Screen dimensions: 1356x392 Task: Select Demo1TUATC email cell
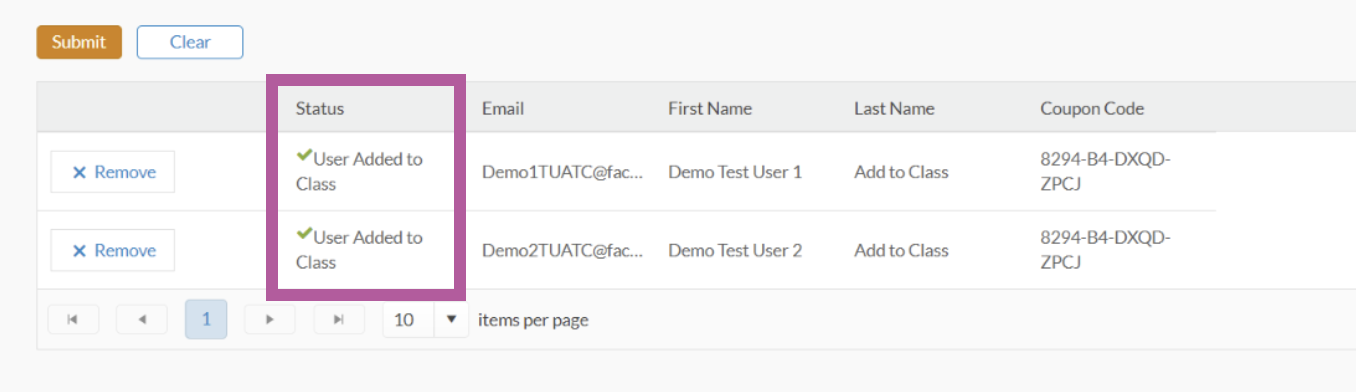562,172
